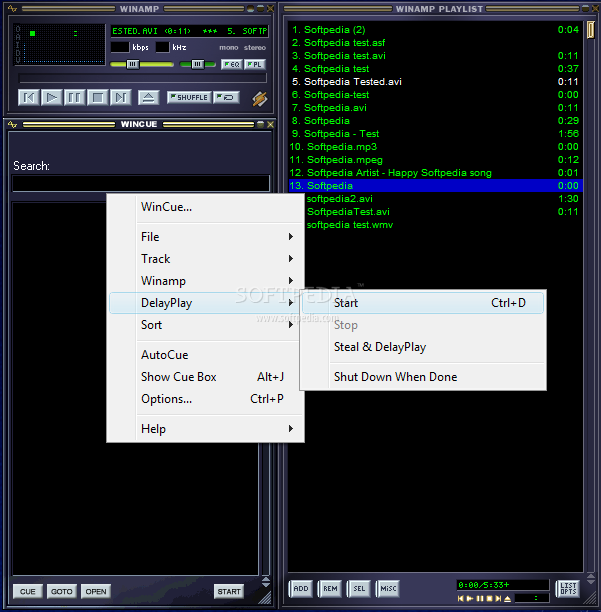Screen dimensions: 601x612
Task: Expand the Track submenu
Action: (205, 258)
